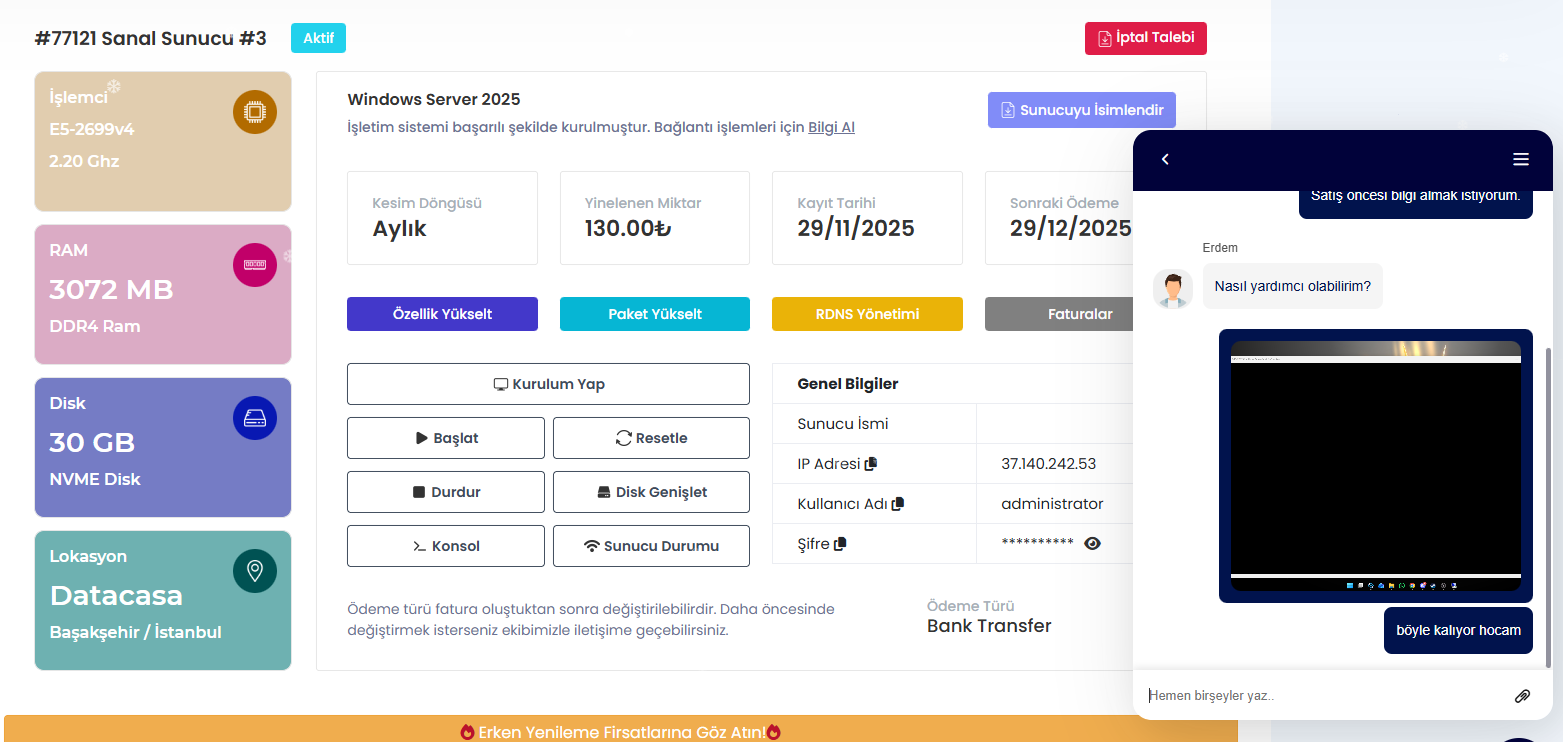
Task: Open the Bilgi Al link
Action: coord(831,127)
